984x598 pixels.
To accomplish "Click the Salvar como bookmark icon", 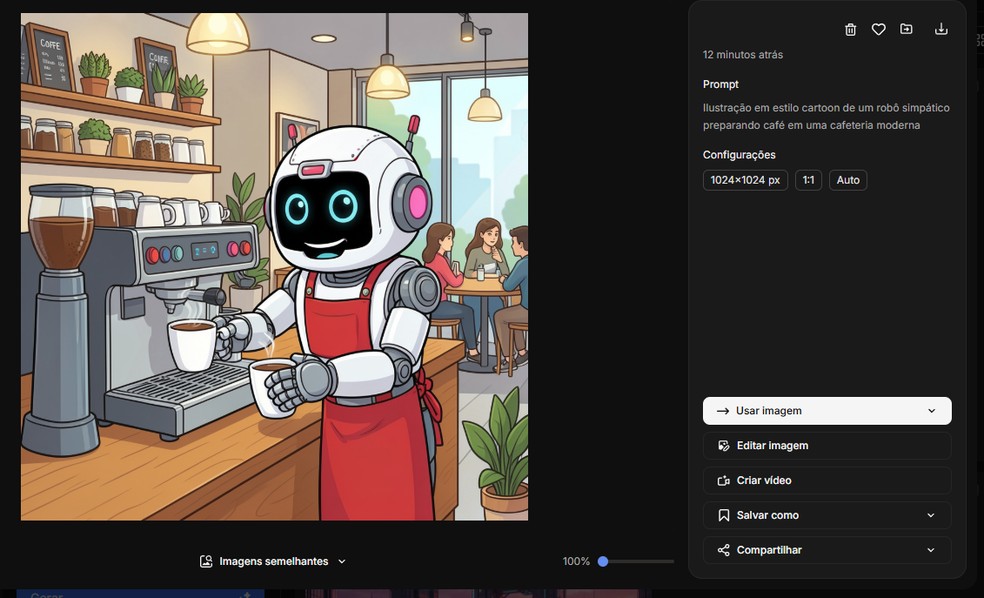I will click(x=724, y=515).
